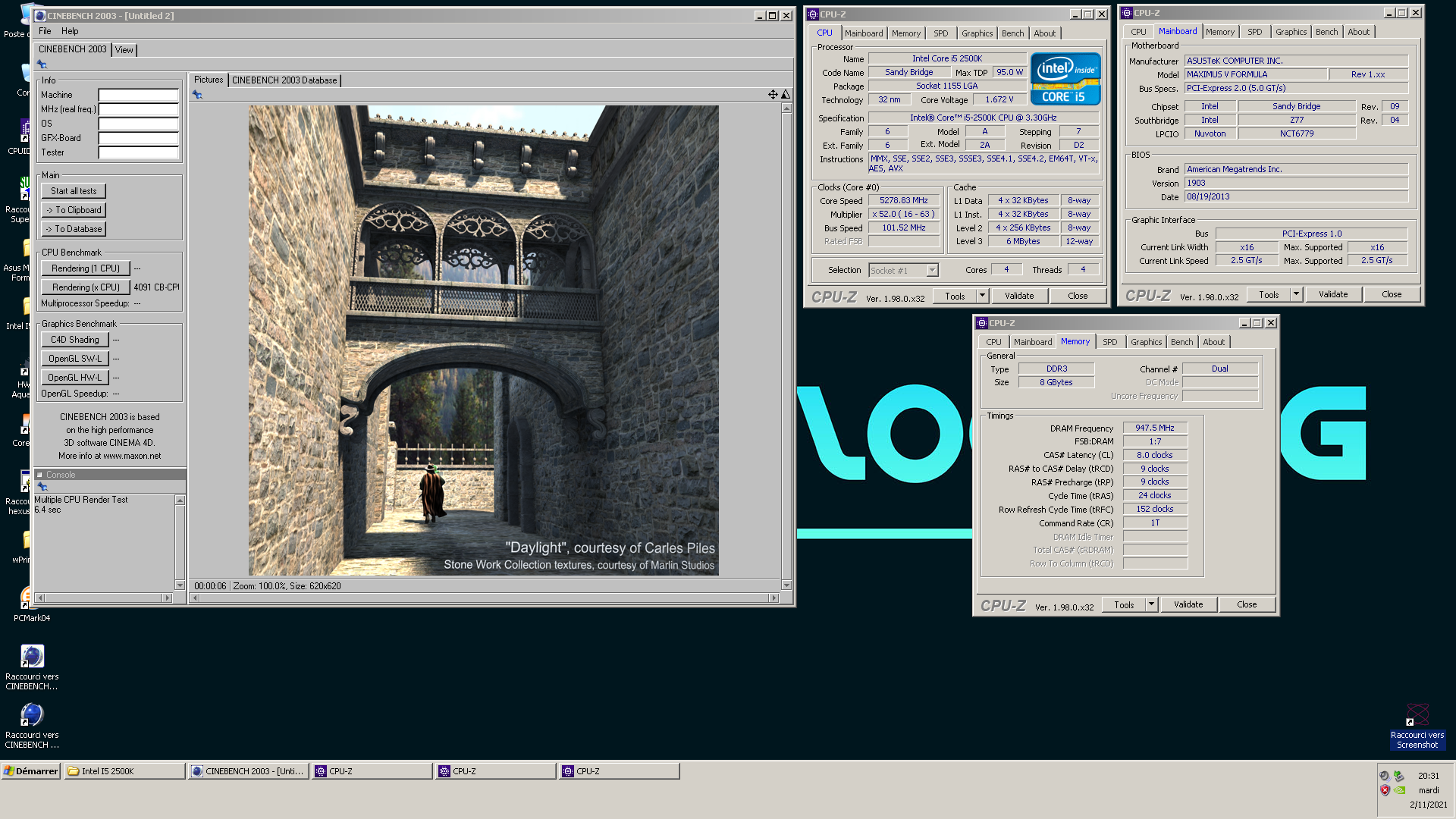Click the picture viewer horizontal scrollbar
Viewport: 1456px width, 819px height.
[x=485, y=598]
